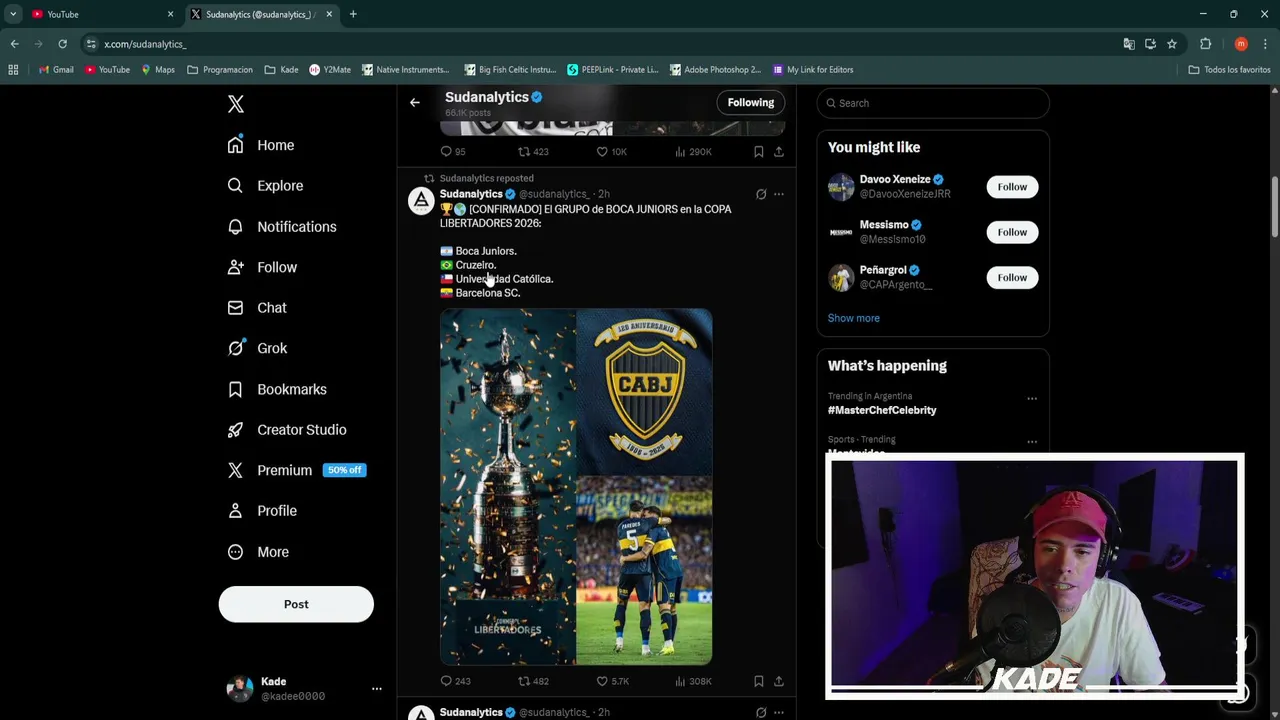Follow Messismo
This screenshot has height=720, width=1280.
tap(1012, 232)
